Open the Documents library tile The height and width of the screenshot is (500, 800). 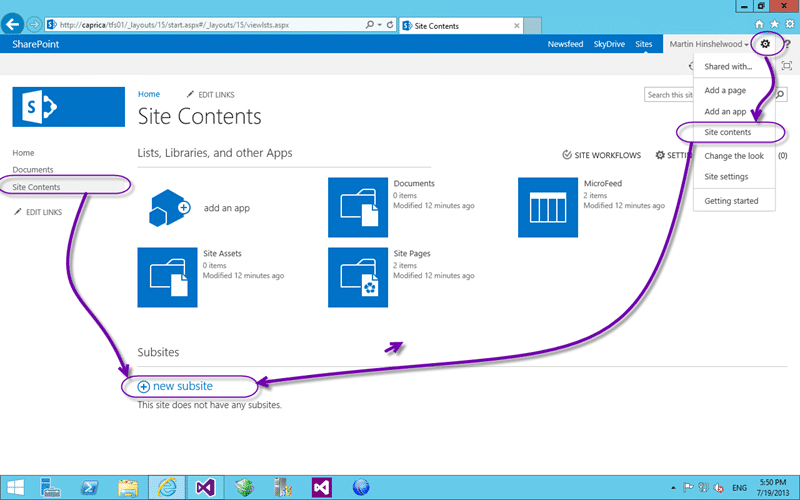click(358, 208)
